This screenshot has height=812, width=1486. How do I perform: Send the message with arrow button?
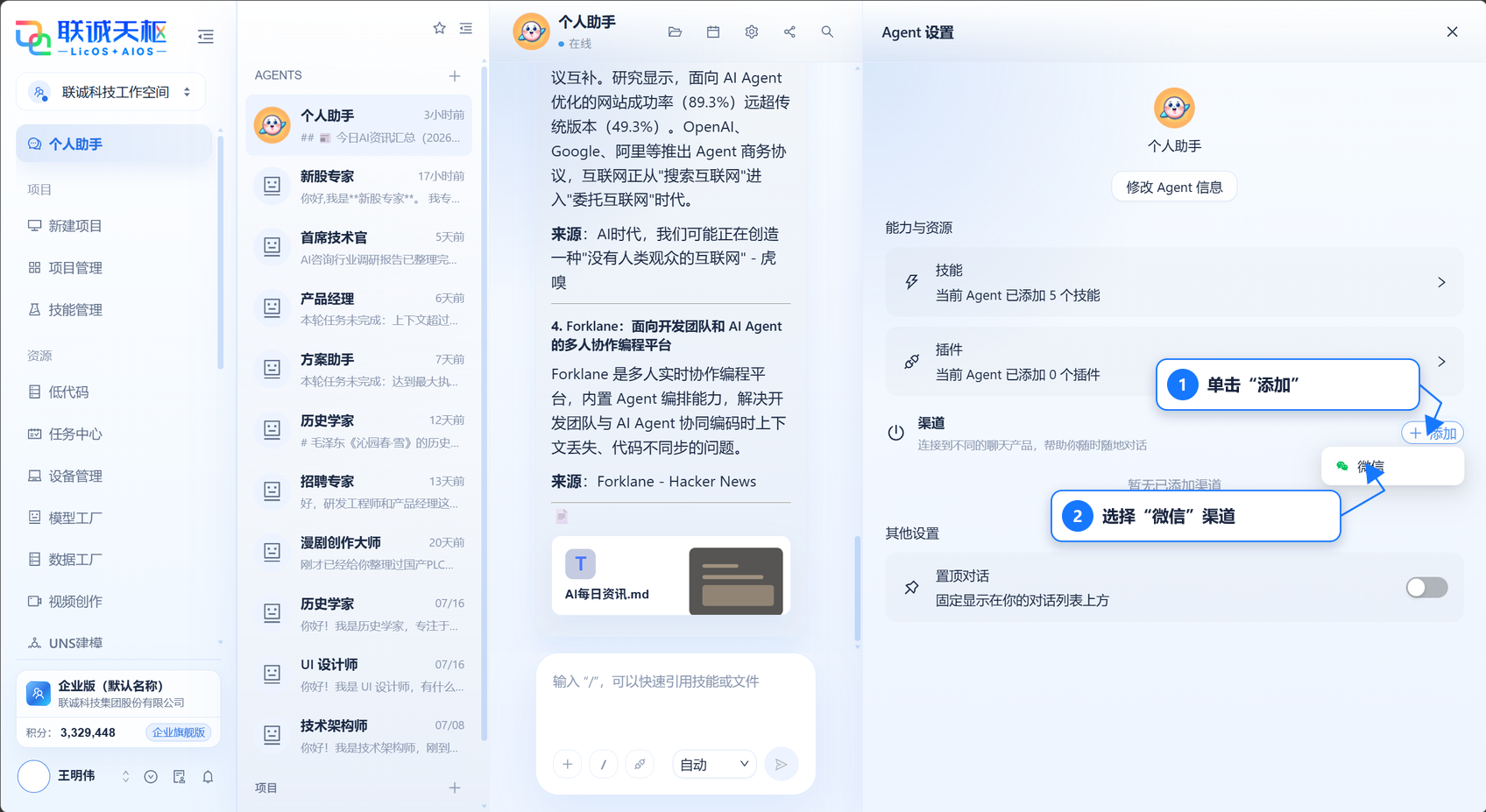point(782,764)
